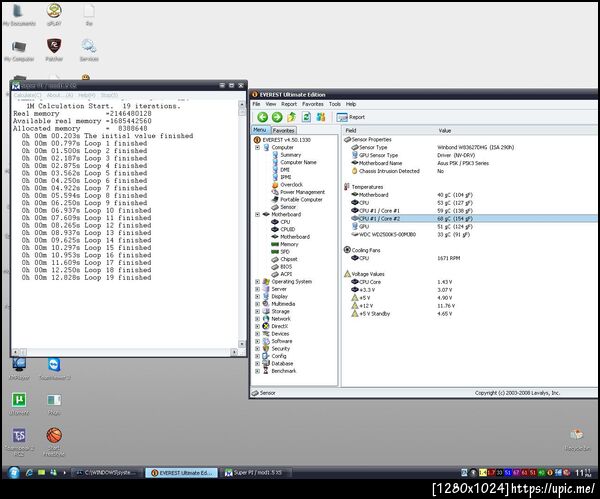The image size is (600, 499).
Task: Open the Recycle Bin desktop icon
Action: click(x=577, y=440)
